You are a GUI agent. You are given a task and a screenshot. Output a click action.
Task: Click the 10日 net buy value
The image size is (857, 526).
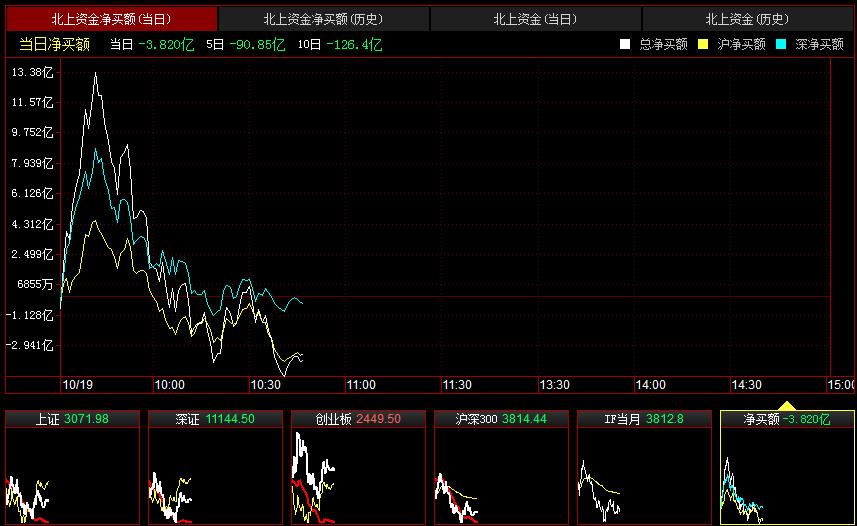pyautogui.click(x=340, y=44)
